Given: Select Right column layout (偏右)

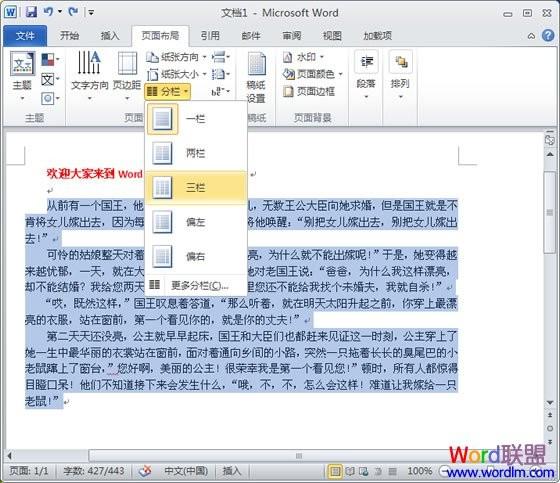Looking at the screenshot, I should coord(196,256).
